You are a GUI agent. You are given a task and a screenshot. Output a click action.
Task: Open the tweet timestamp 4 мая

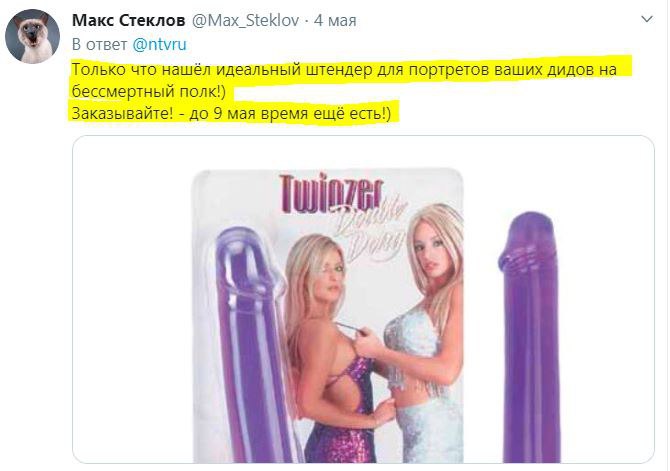[x=335, y=21]
